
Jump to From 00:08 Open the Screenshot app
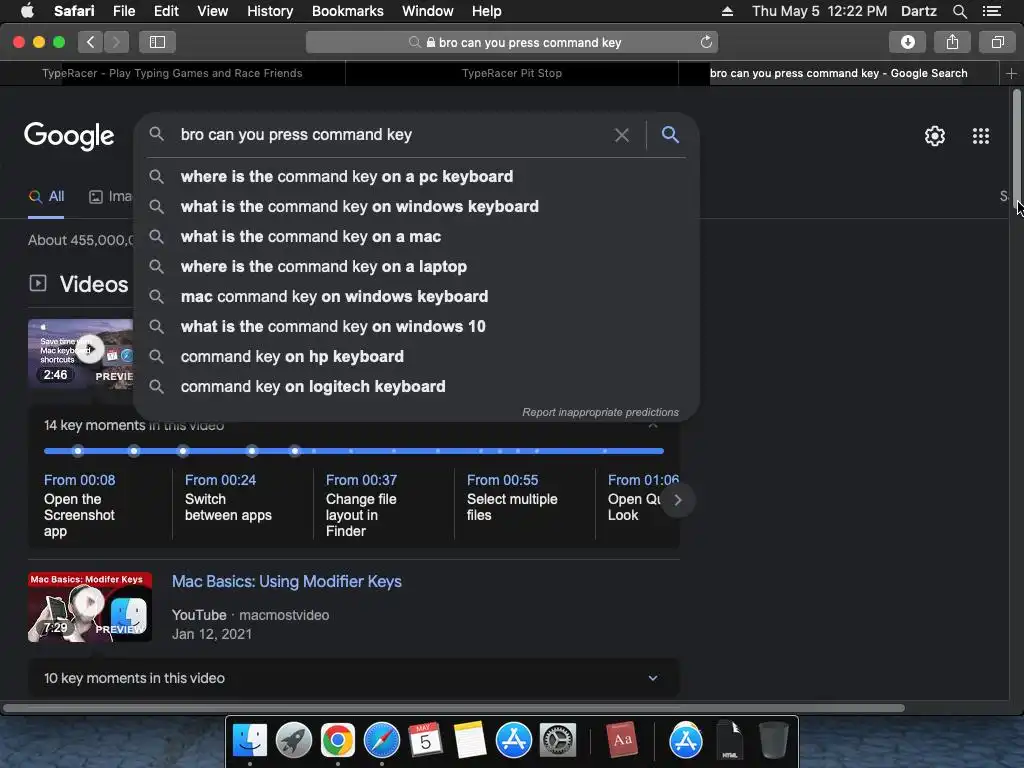tap(80, 505)
